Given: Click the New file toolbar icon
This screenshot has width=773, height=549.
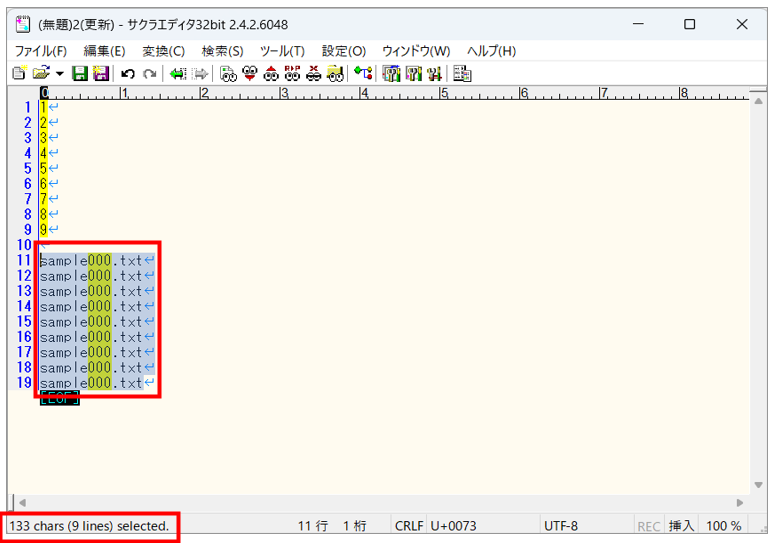Looking at the screenshot, I should 18,73.
